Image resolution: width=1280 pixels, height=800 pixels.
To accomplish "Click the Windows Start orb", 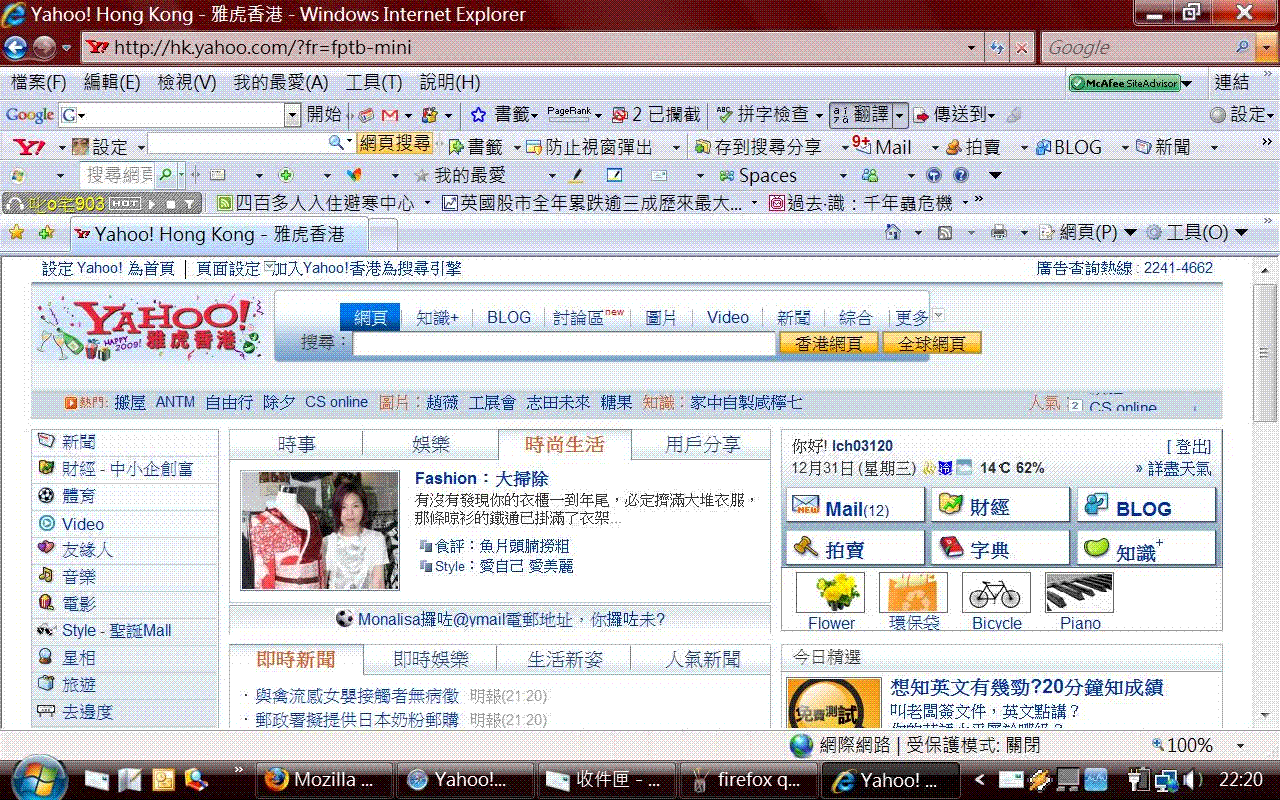I will [38, 778].
